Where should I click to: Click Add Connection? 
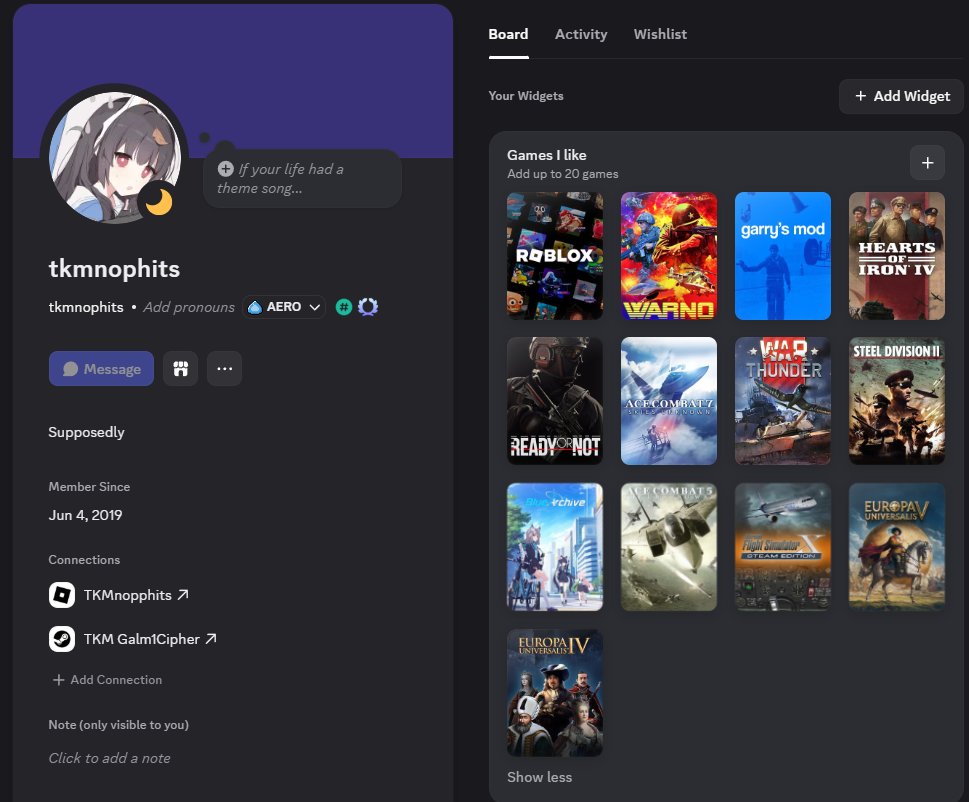pos(108,680)
